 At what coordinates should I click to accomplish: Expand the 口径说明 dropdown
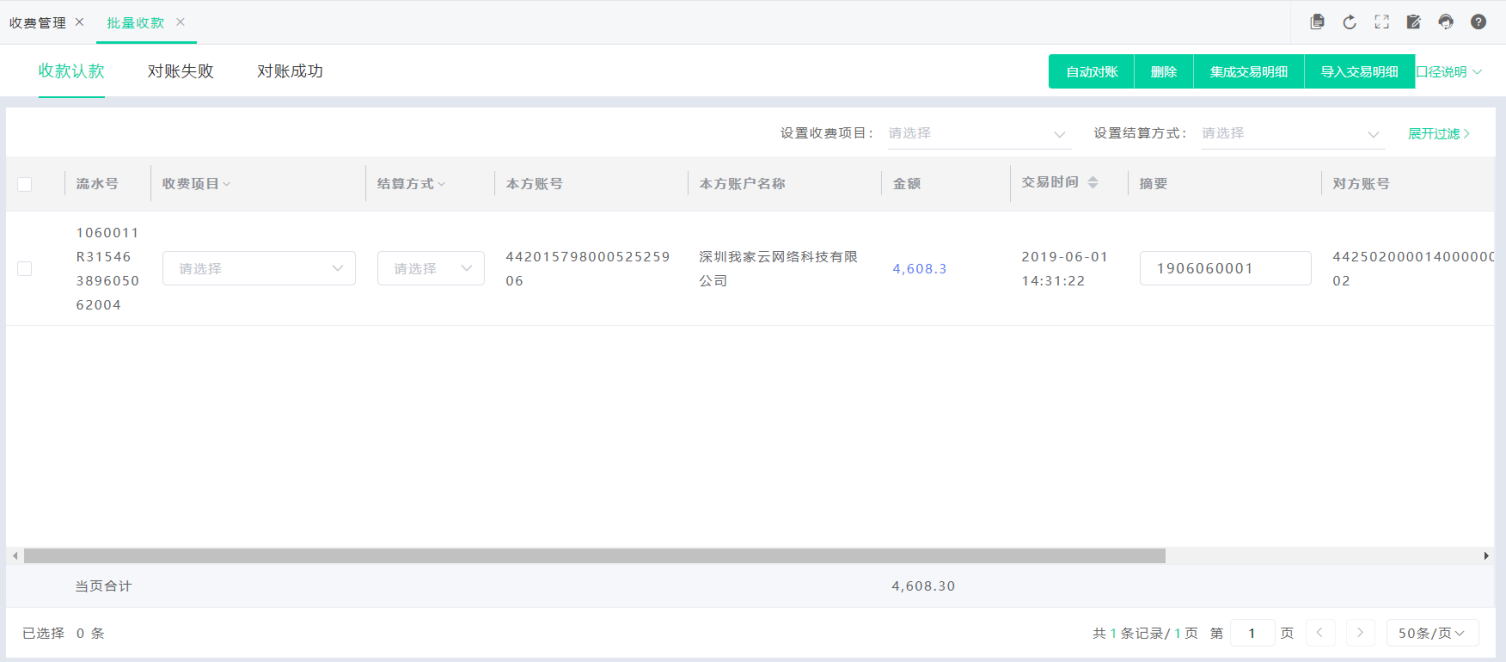coord(1449,72)
